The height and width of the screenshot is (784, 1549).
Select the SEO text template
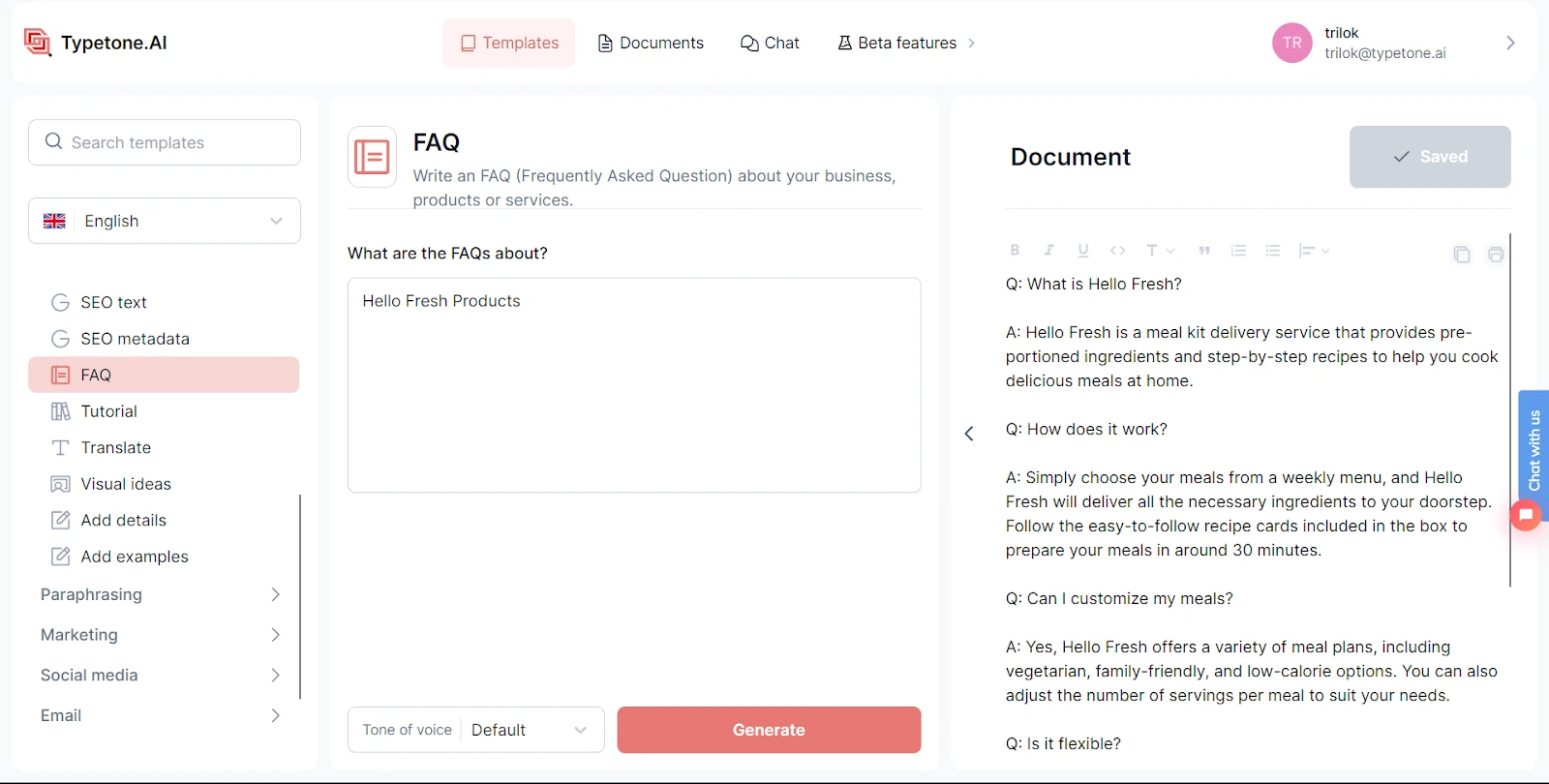tap(164, 302)
